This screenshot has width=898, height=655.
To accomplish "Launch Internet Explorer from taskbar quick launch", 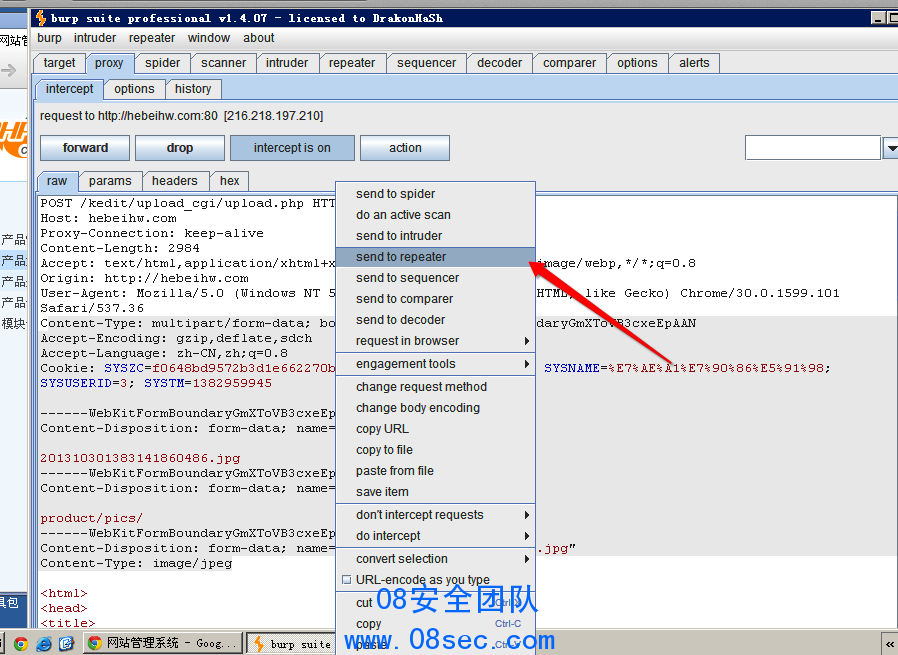I will [x=44, y=644].
